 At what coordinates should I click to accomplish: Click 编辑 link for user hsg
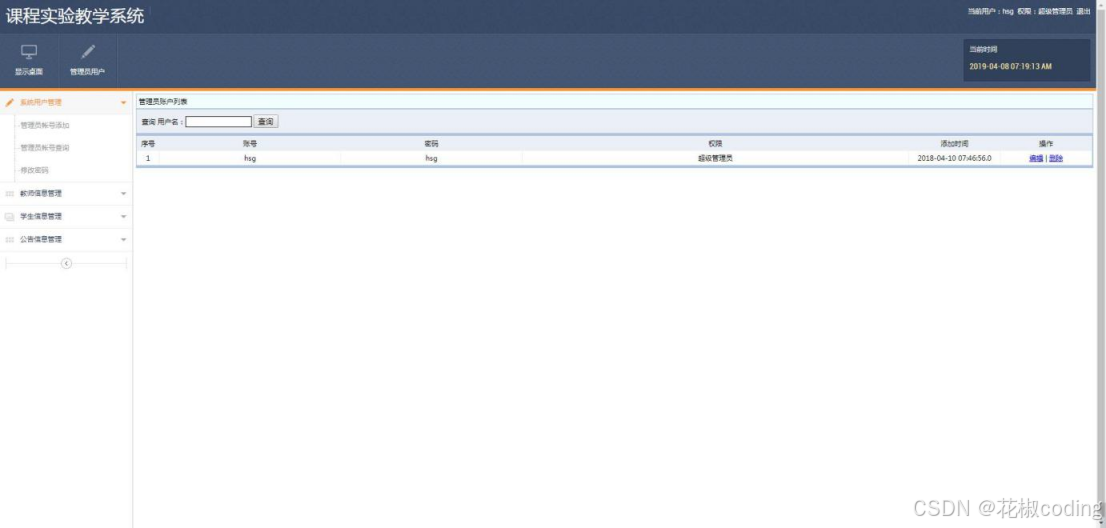coord(1035,159)
